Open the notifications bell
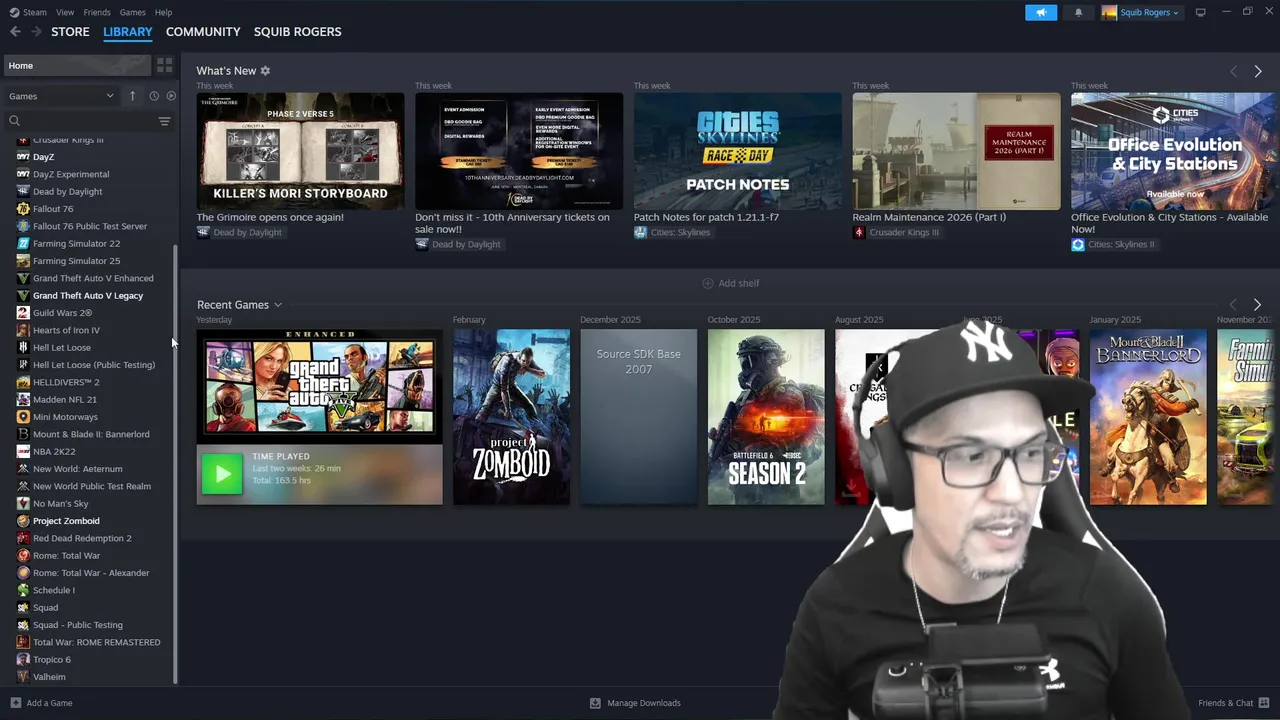The width and height of the screenshot is (1280, 720). pos(1078,12)
